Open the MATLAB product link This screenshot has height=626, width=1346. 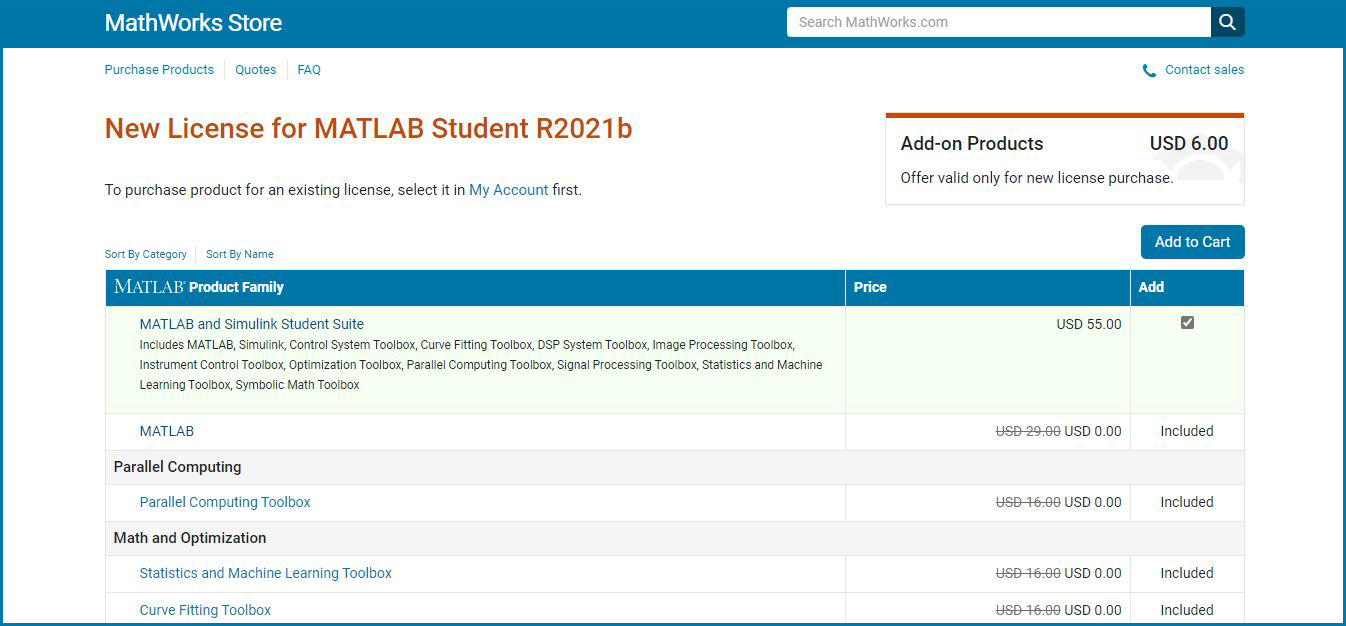(167, 431)
